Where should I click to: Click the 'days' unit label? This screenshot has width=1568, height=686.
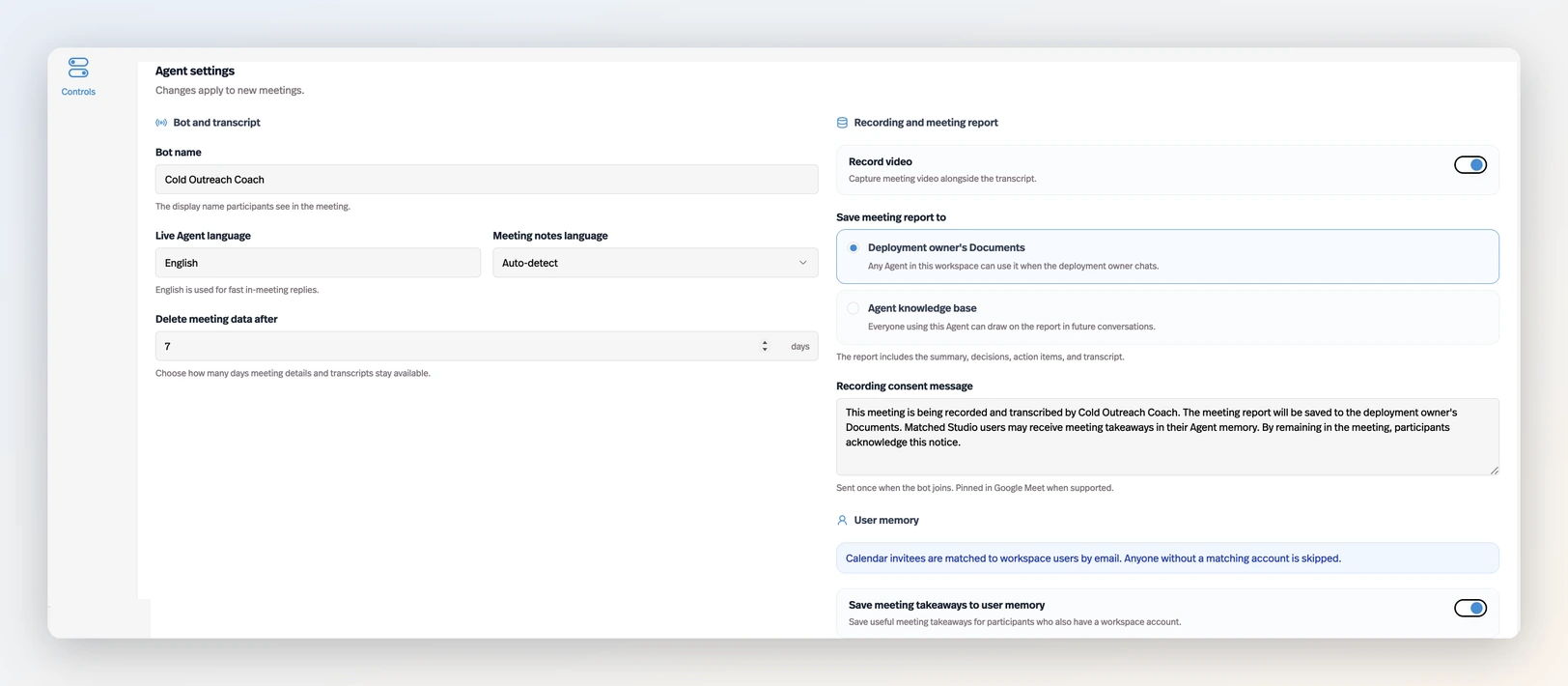point(800,346)
